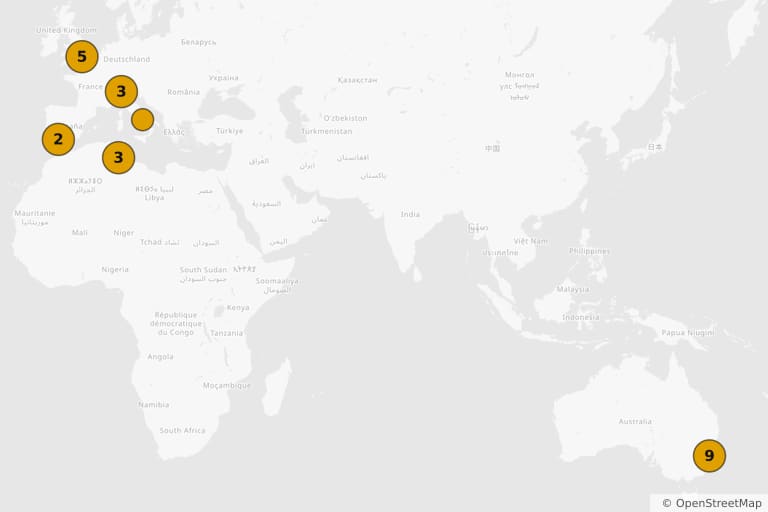Click the Kenya map label

pyautogui.click(x=238, y=308)
